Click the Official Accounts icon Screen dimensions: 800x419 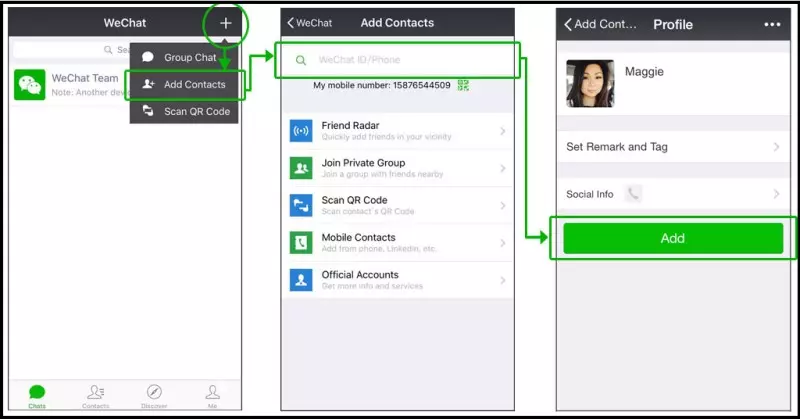301,280
